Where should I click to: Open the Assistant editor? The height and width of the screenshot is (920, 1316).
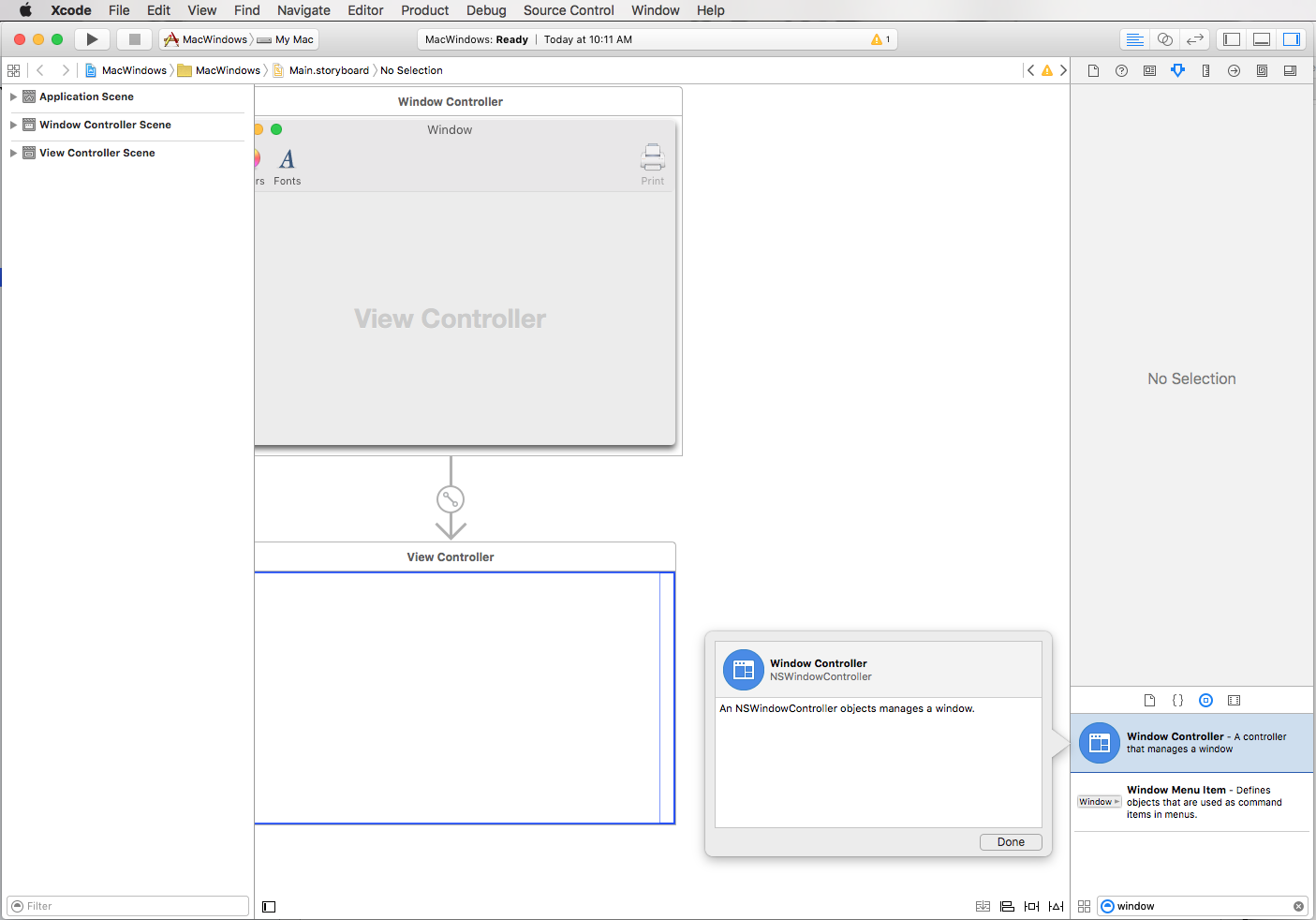pos(1165,39)
